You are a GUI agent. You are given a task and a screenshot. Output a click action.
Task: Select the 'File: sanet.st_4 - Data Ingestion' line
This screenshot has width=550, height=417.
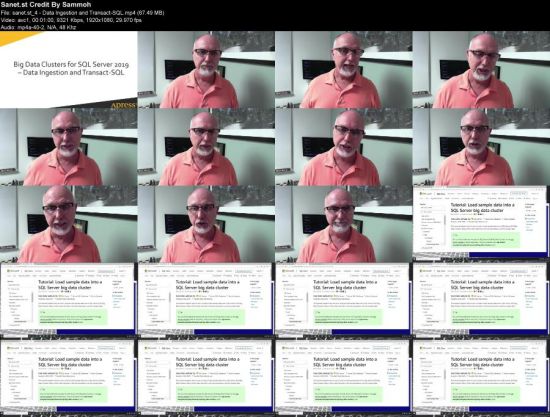pyautogui.click(x=82, y=13)
